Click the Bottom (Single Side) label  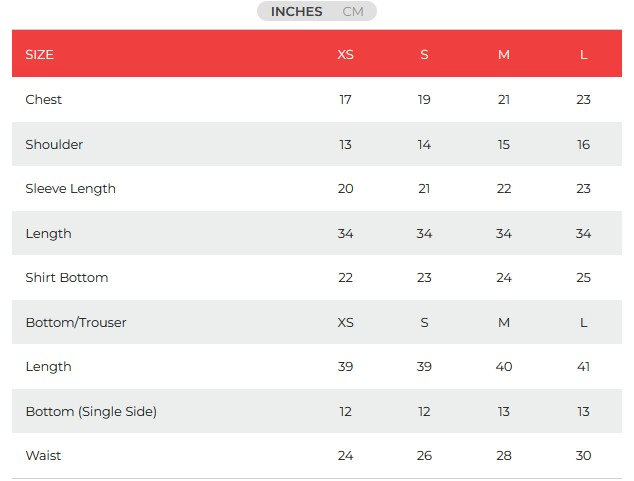pyautogui.click(x=91, y=411)
